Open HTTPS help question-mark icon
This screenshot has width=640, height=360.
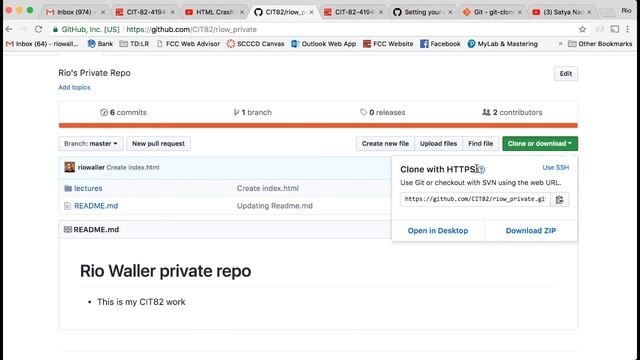click(482, 169)
